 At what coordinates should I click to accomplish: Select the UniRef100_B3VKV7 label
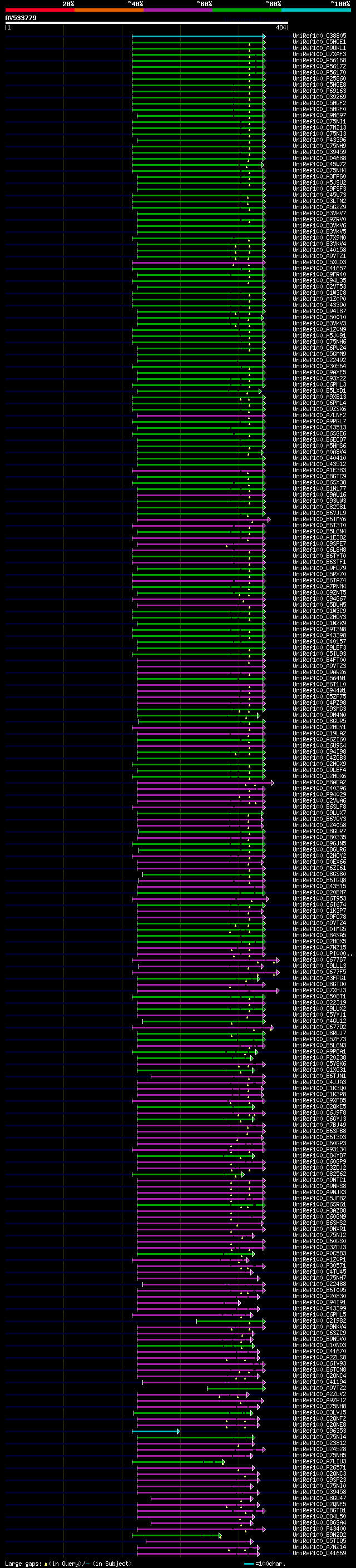click(x=319, y=213)
